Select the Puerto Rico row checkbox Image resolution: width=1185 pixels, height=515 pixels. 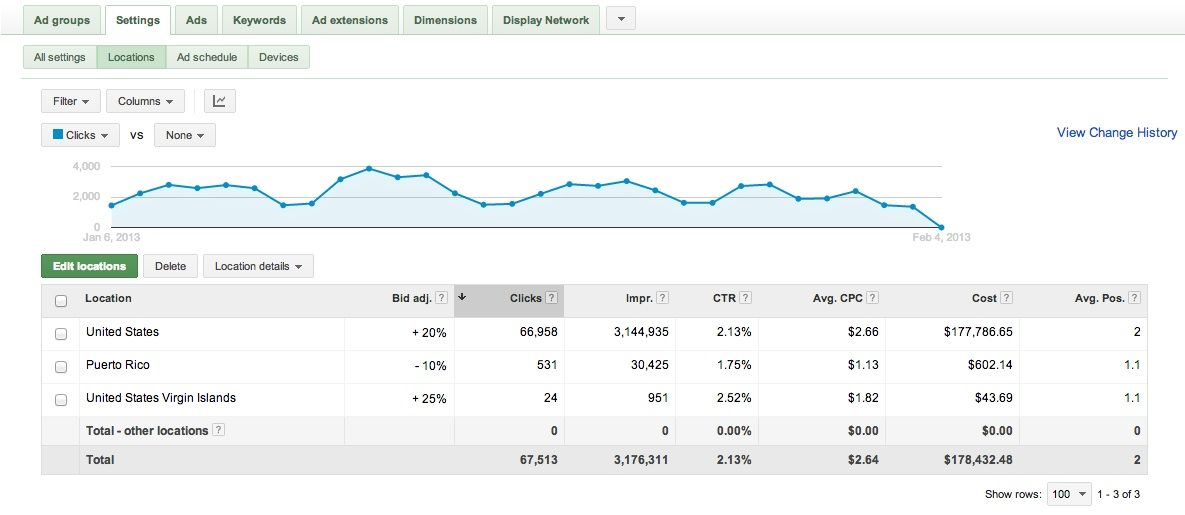61,366
